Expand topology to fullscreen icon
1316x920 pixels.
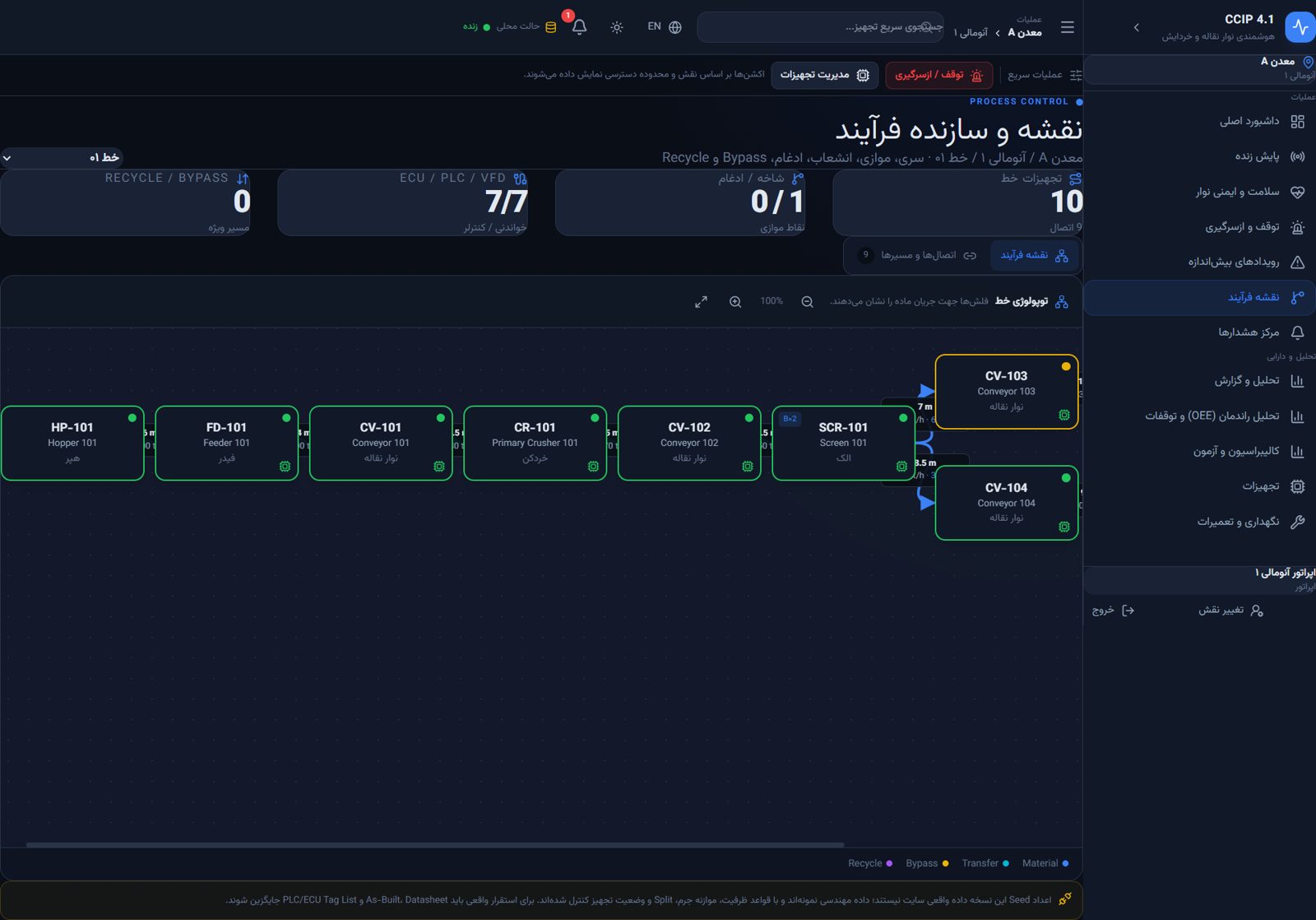(x=701, y=302)
